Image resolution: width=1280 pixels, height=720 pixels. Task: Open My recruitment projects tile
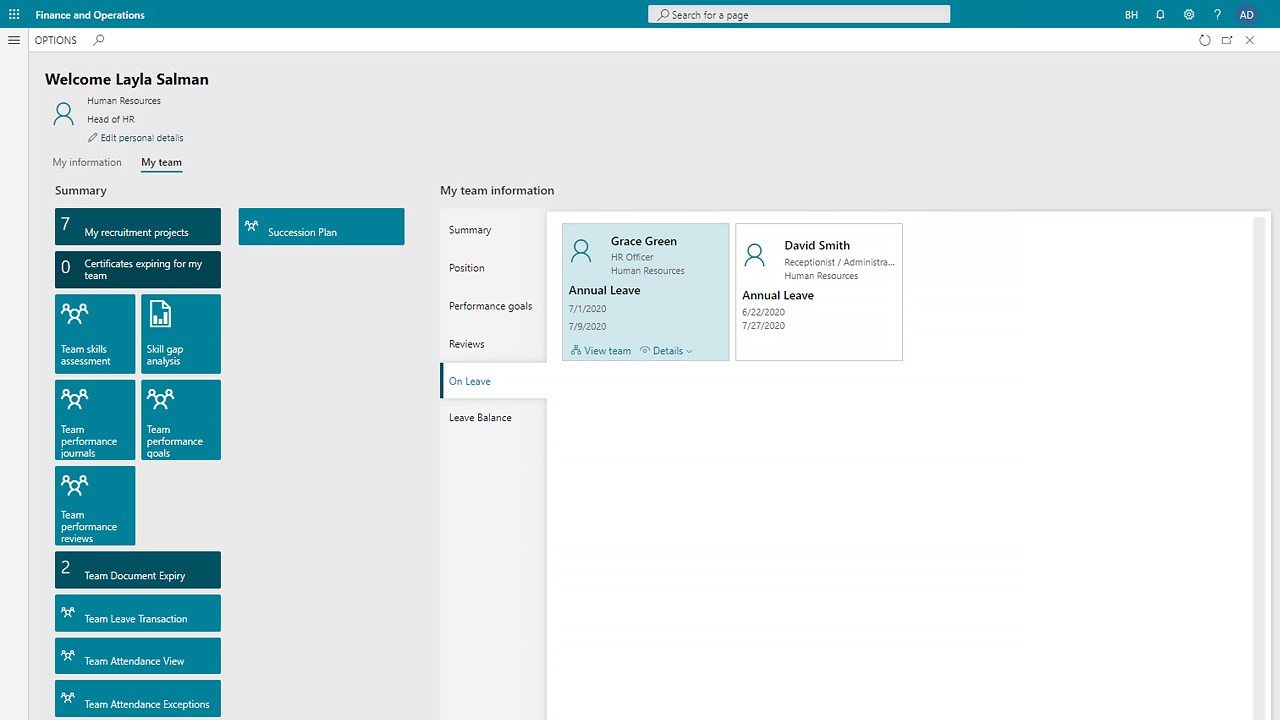138,226
